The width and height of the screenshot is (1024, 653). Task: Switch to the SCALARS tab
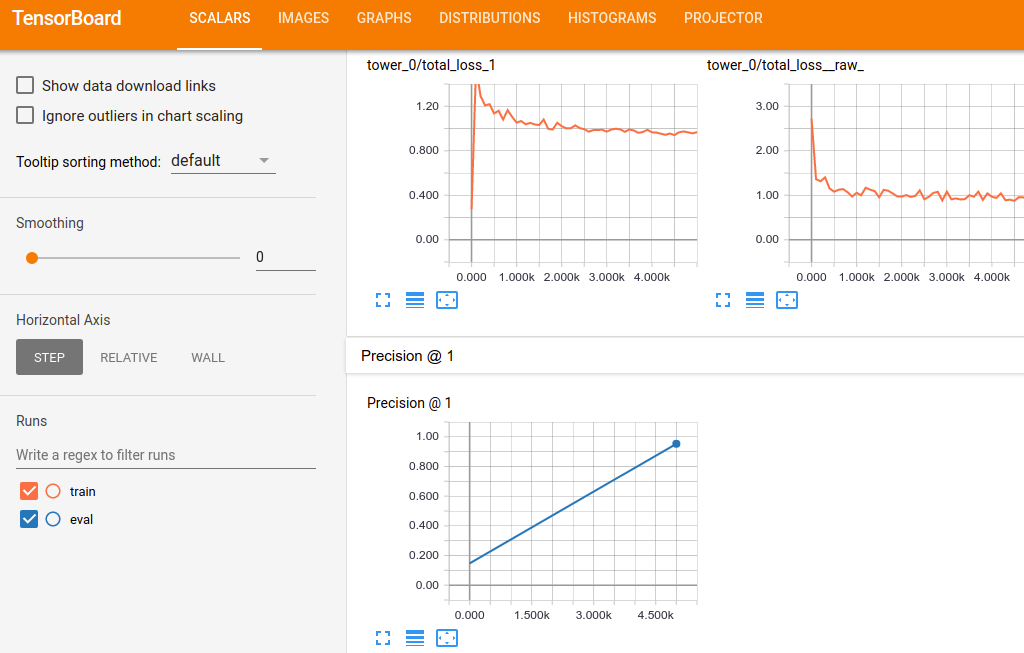coord(219,18)
